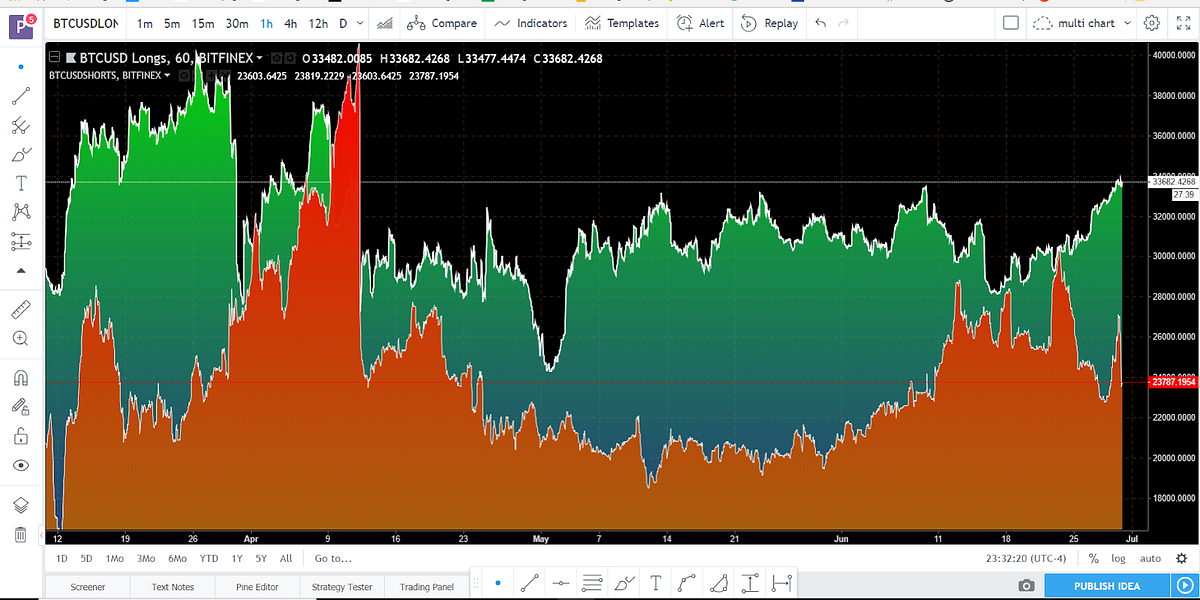The width and height of the screenshot is (1200, 600).
Task: Toggle percent scale
Action: [x=1094, y=558]
